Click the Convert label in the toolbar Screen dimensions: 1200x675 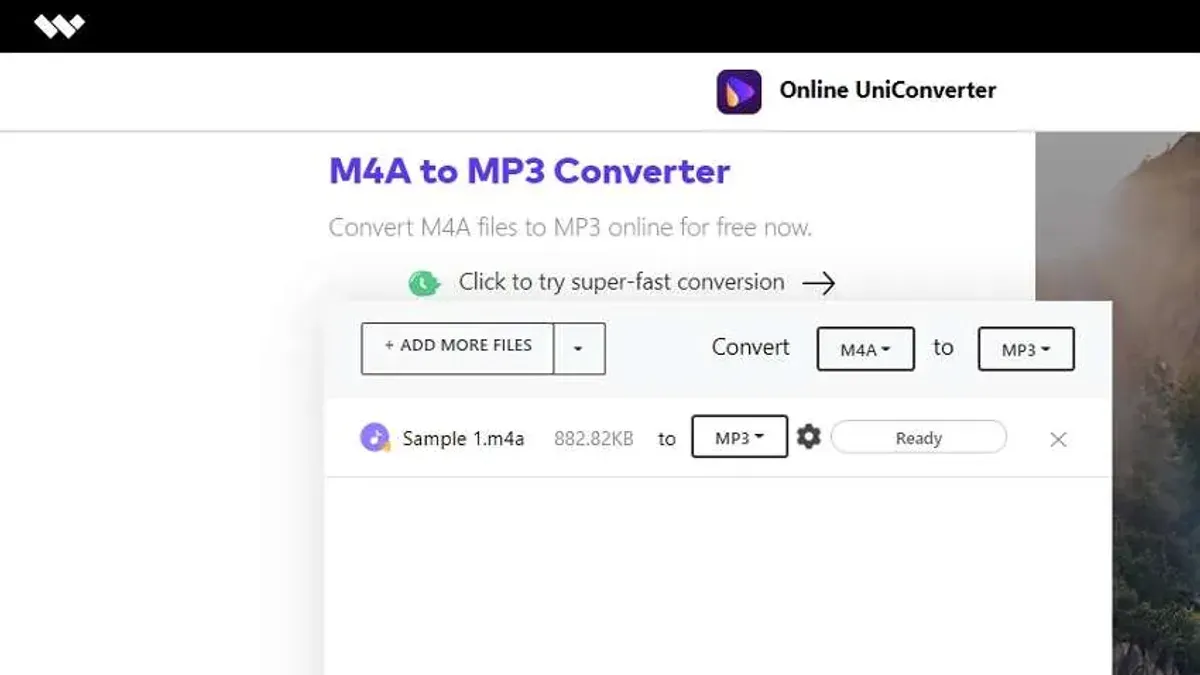click(x=750, y=347)
